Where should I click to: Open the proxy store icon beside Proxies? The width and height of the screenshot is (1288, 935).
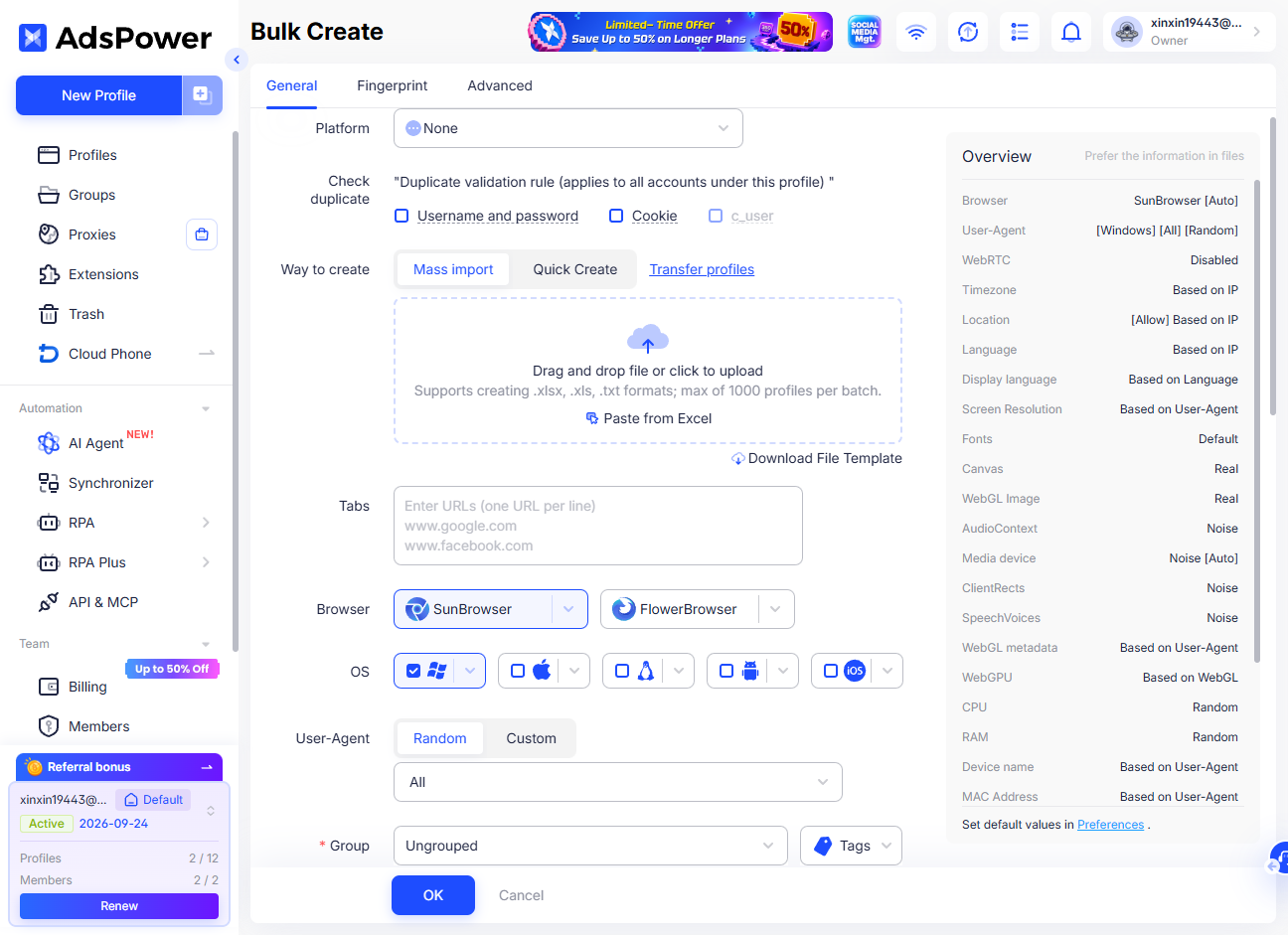[x=202, y=234]
